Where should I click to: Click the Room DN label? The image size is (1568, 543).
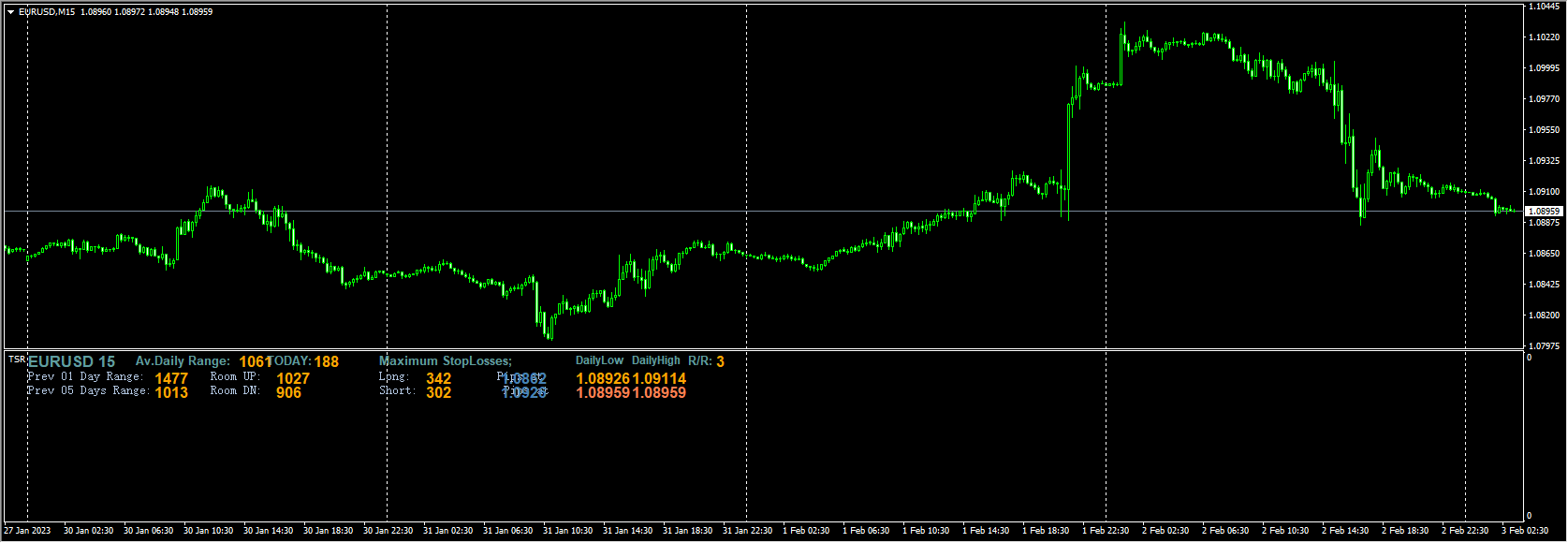[235, 390]
